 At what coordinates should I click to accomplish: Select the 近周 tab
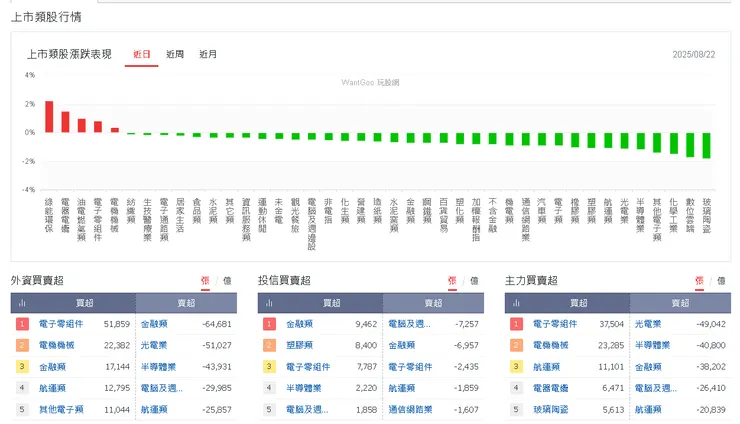(x=175, y=54)
